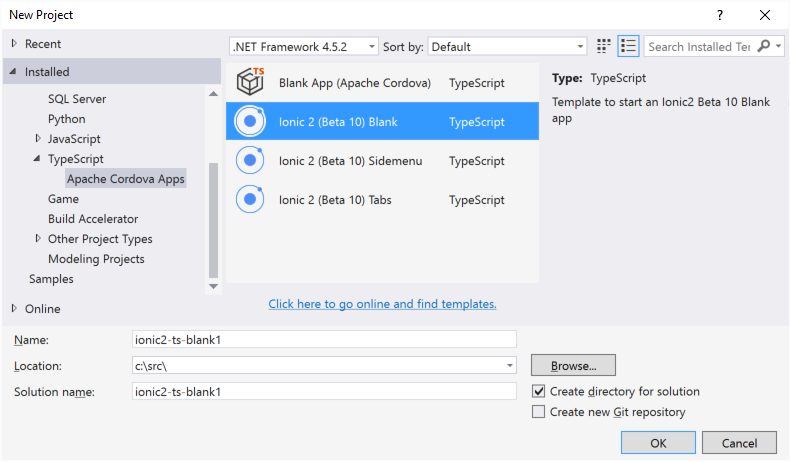Select SQL Server in the tree
Screen dimensions: 790x462
[x=77, y=99]
